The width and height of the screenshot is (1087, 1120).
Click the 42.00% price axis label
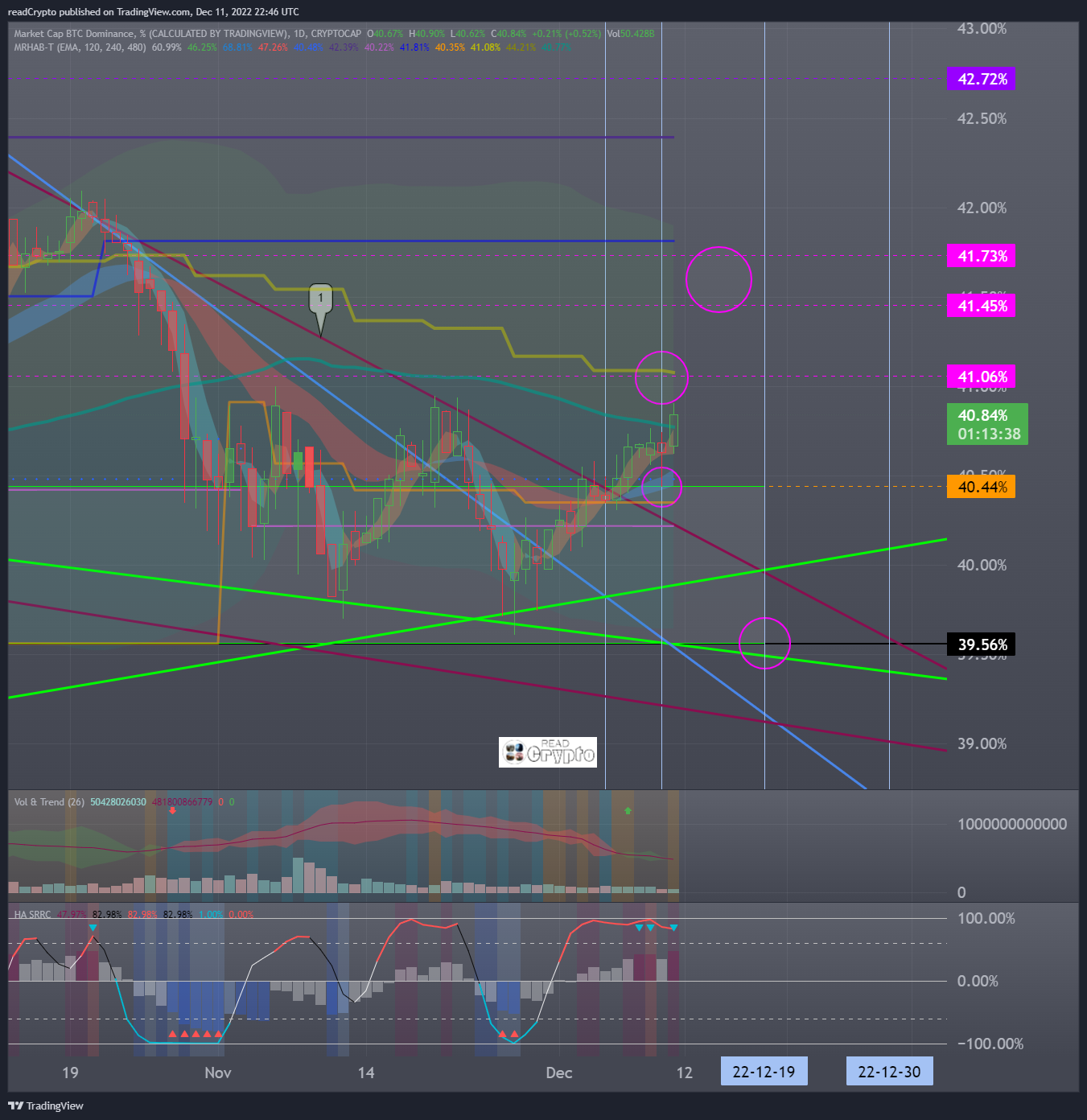(x=982, y=208)
